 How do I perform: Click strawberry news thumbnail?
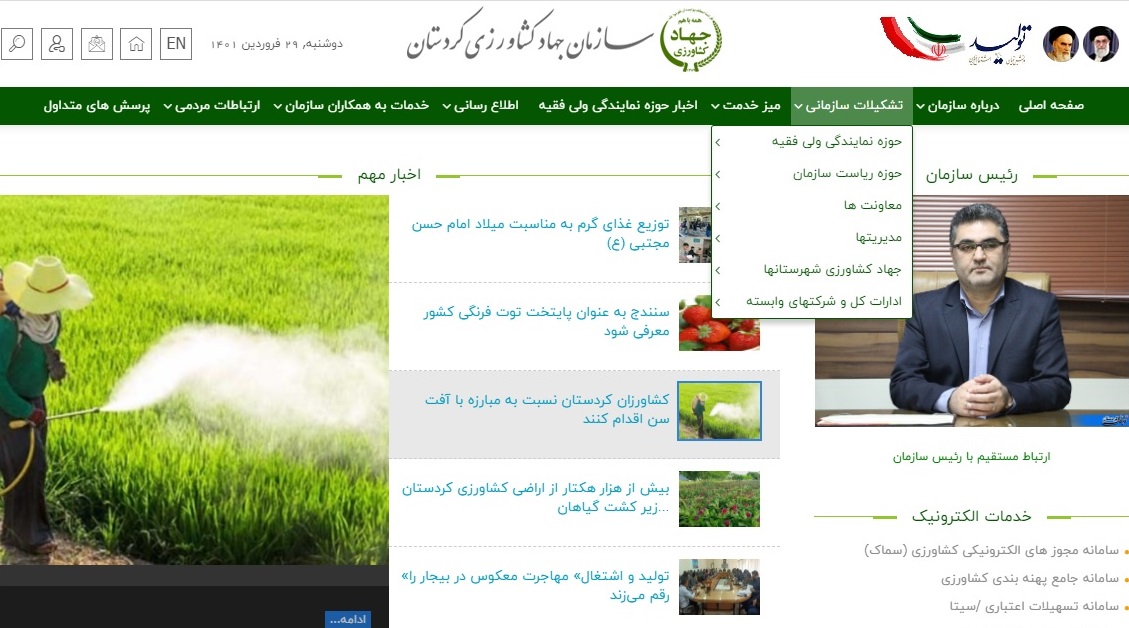719,323
